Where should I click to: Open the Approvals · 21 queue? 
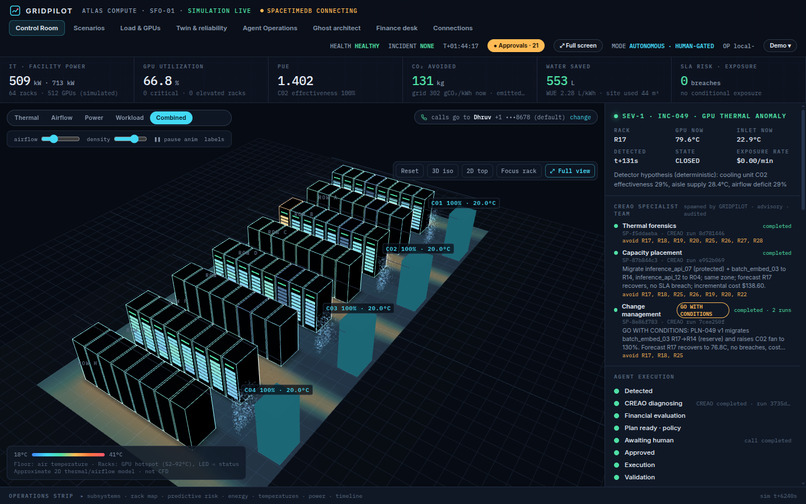click(516, 46)
